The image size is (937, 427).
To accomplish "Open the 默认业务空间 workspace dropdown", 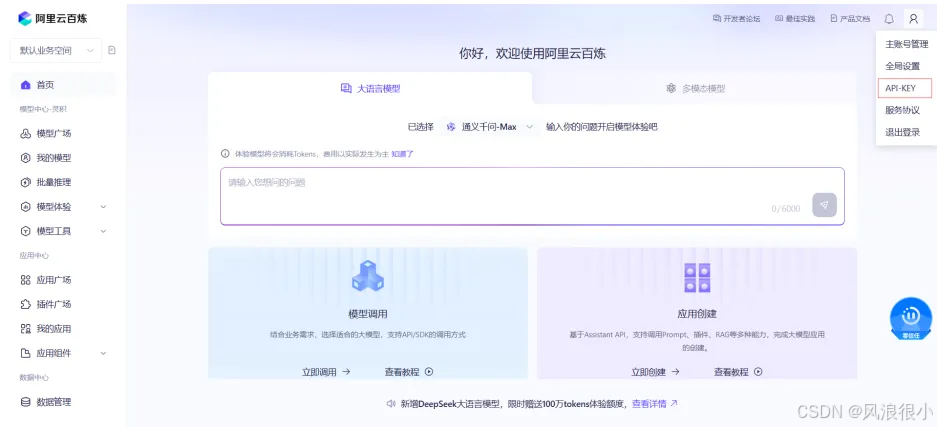I will click(x=56, y=51).
